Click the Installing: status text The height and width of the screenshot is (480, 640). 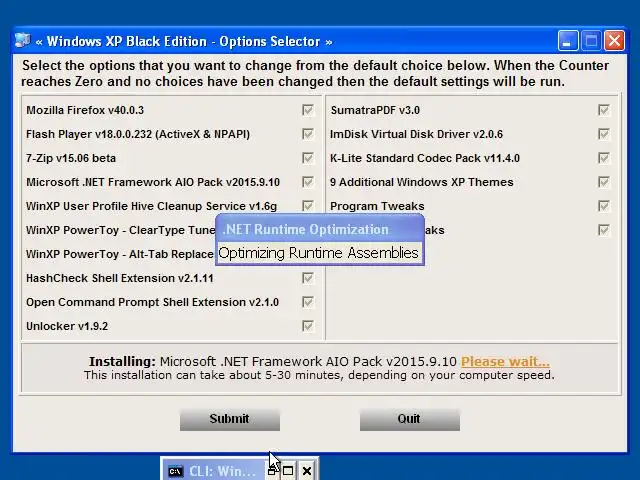(122, 362)
